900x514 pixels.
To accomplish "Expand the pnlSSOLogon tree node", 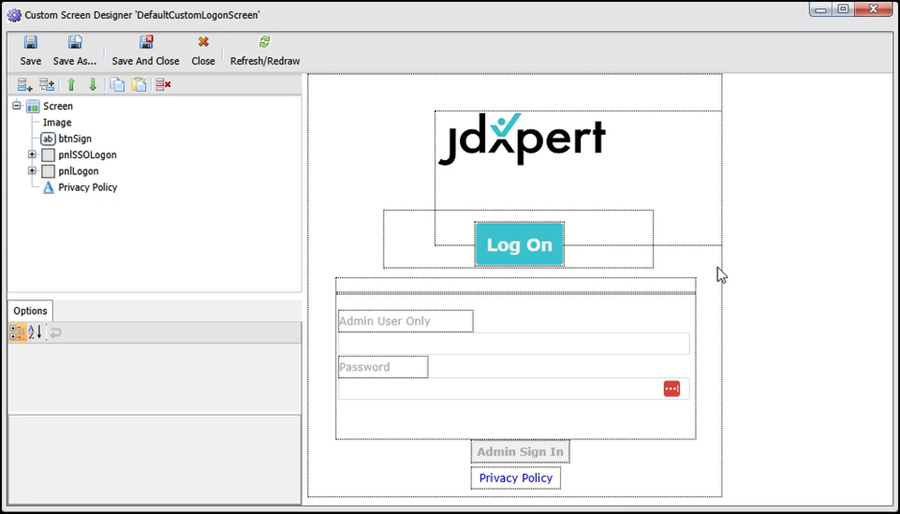I will pos(32,155).
